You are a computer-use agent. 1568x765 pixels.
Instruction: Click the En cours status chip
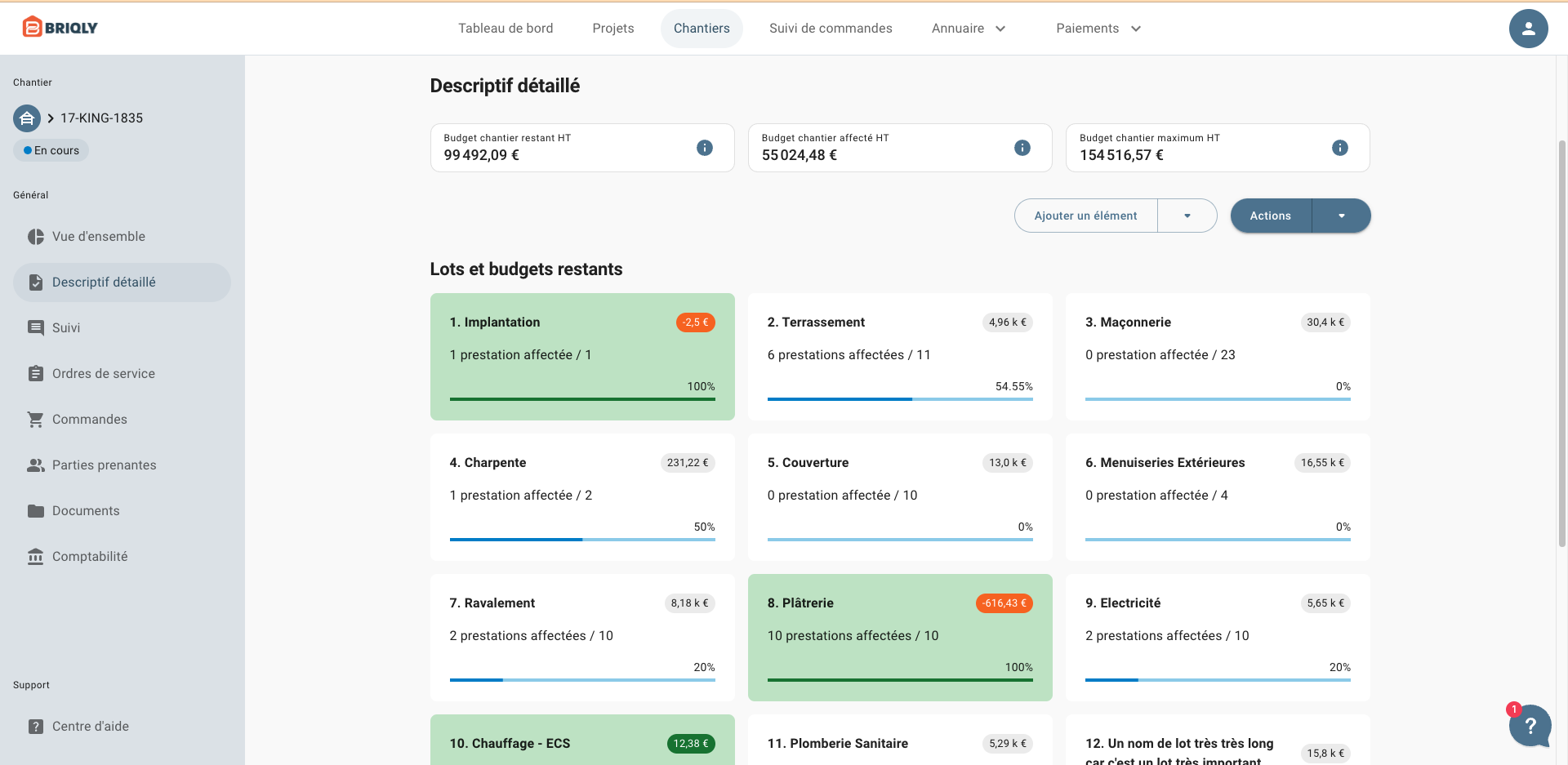tap(51, 151)
